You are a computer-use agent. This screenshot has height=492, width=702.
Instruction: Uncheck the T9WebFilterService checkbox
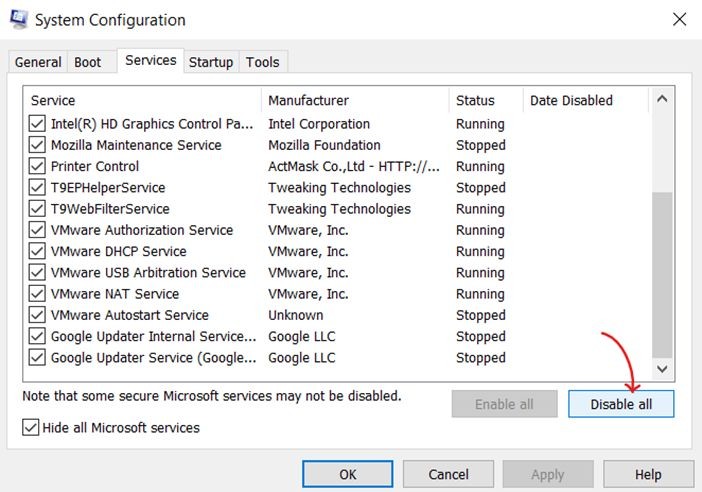38,209
